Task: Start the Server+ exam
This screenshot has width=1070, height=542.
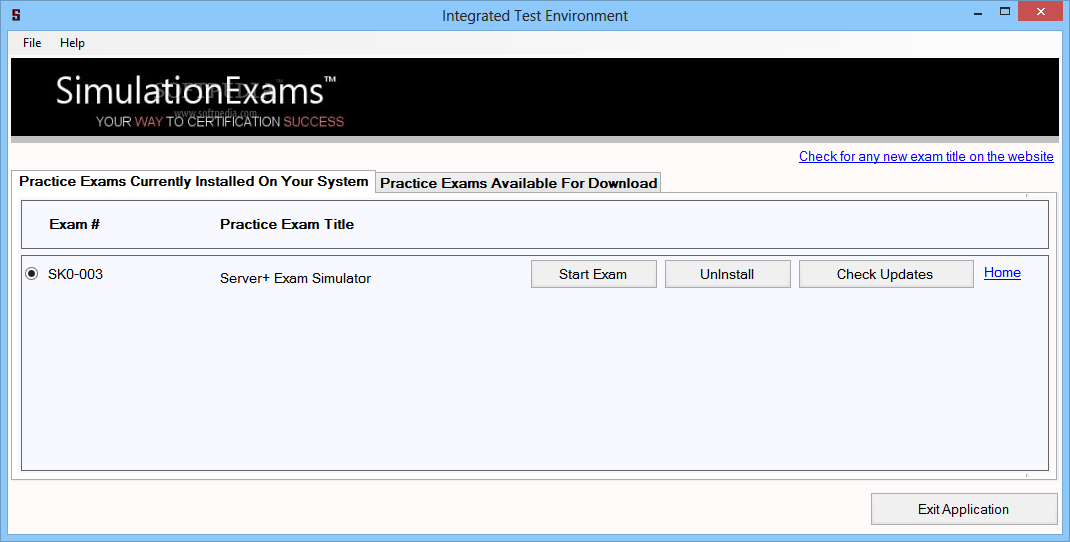Action: point(593,274)
